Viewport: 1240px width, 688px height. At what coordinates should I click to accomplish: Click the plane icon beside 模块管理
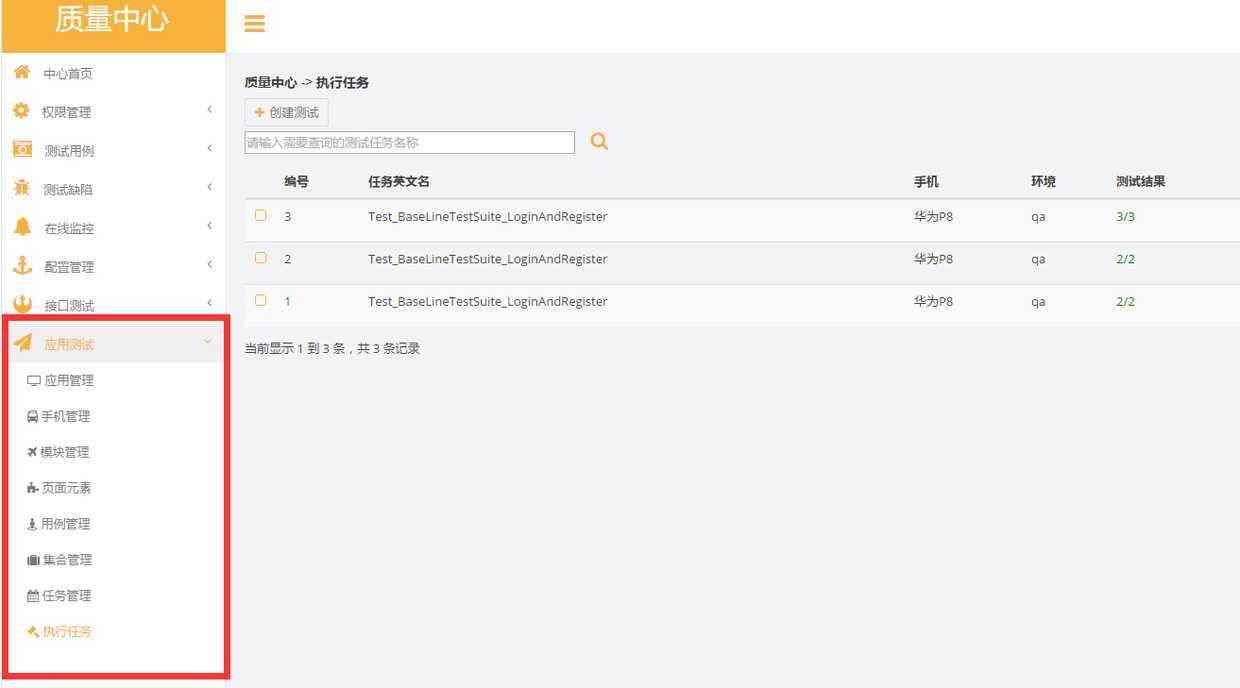32,452
